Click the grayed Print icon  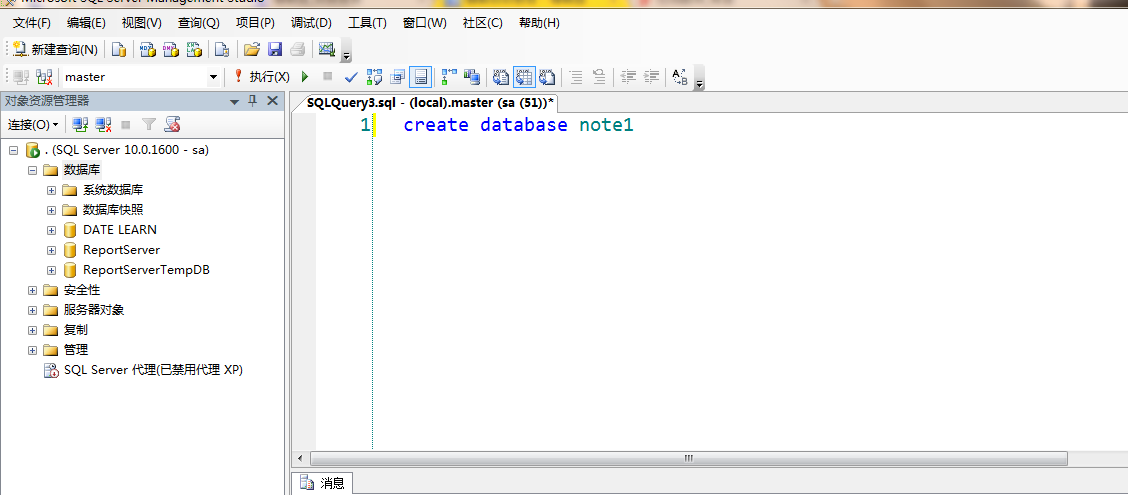tap(298, 50)
